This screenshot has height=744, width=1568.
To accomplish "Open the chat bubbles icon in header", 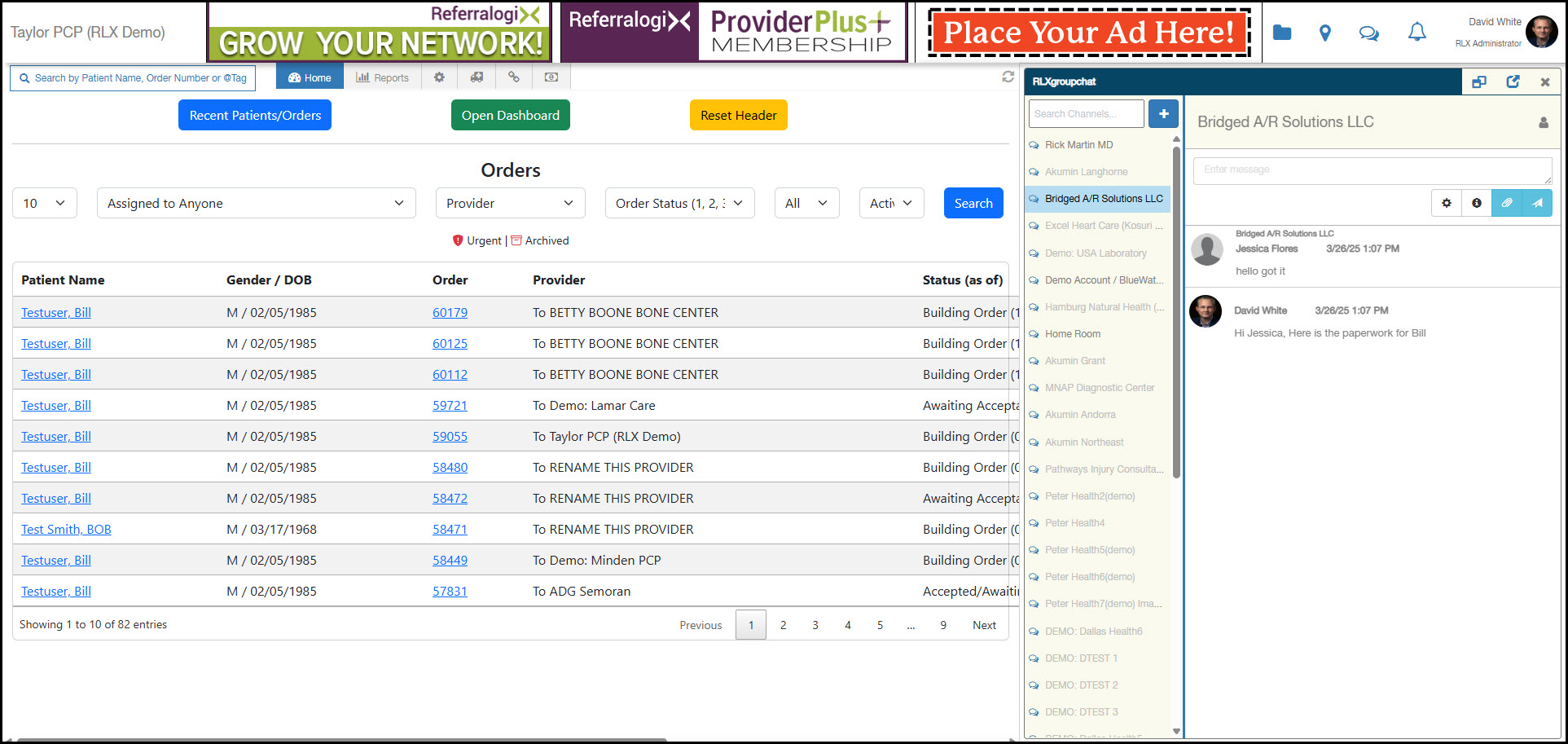I will pyautogui.click(x=1369, y=33).
